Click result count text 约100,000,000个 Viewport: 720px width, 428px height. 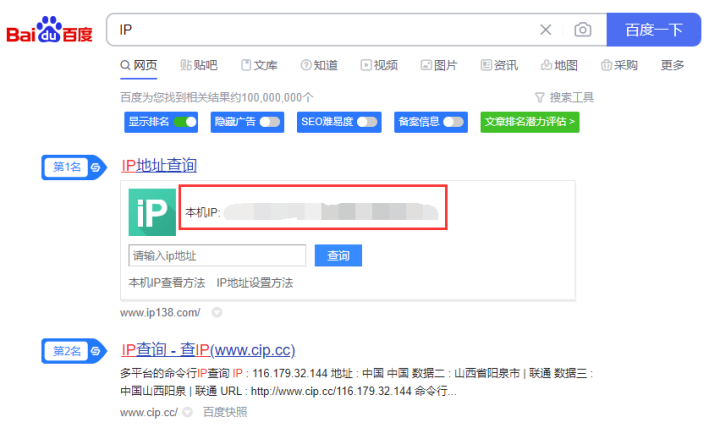click(272, 97)
